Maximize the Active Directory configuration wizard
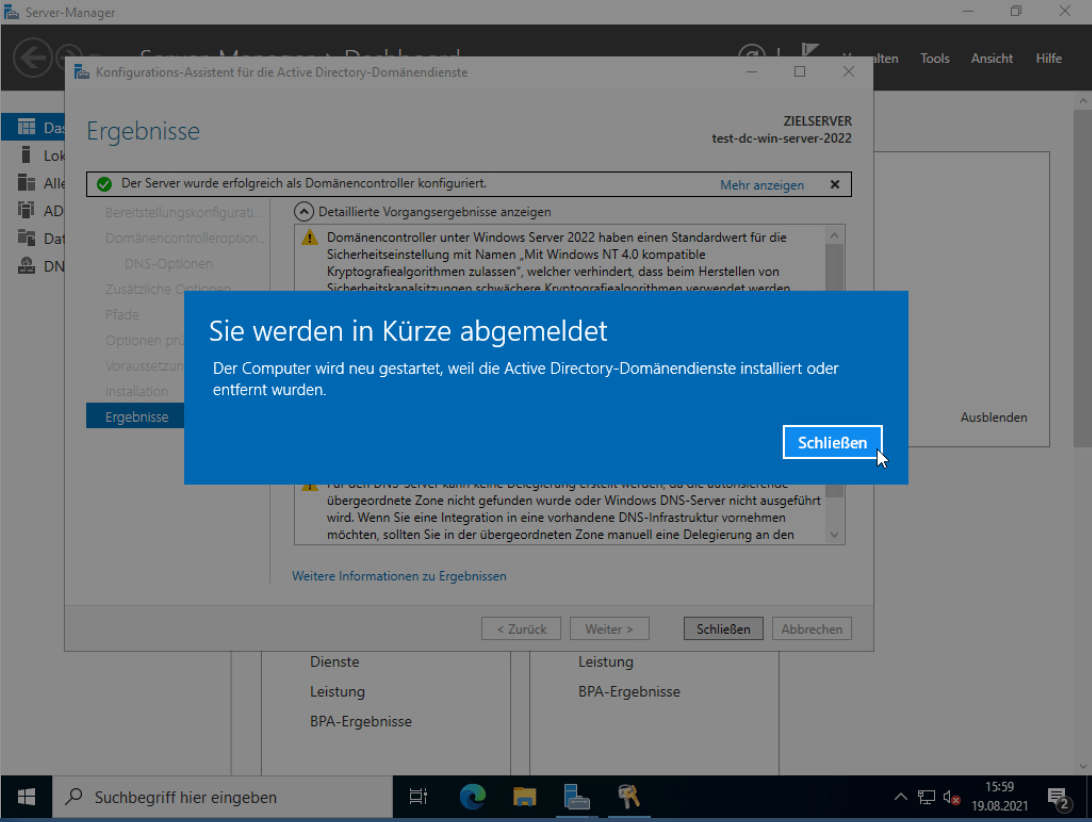This screenshot has height=822, width=1092. [x=800, y=72]
